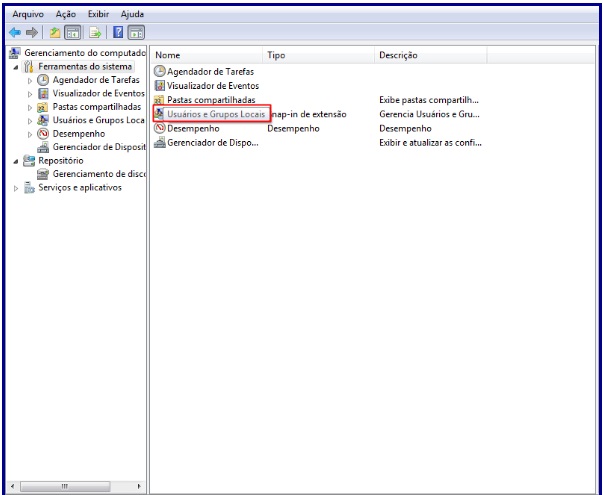The image size is (603, 495).
Task: Sort list by Descrição column header
Action: tap(431, 55)
